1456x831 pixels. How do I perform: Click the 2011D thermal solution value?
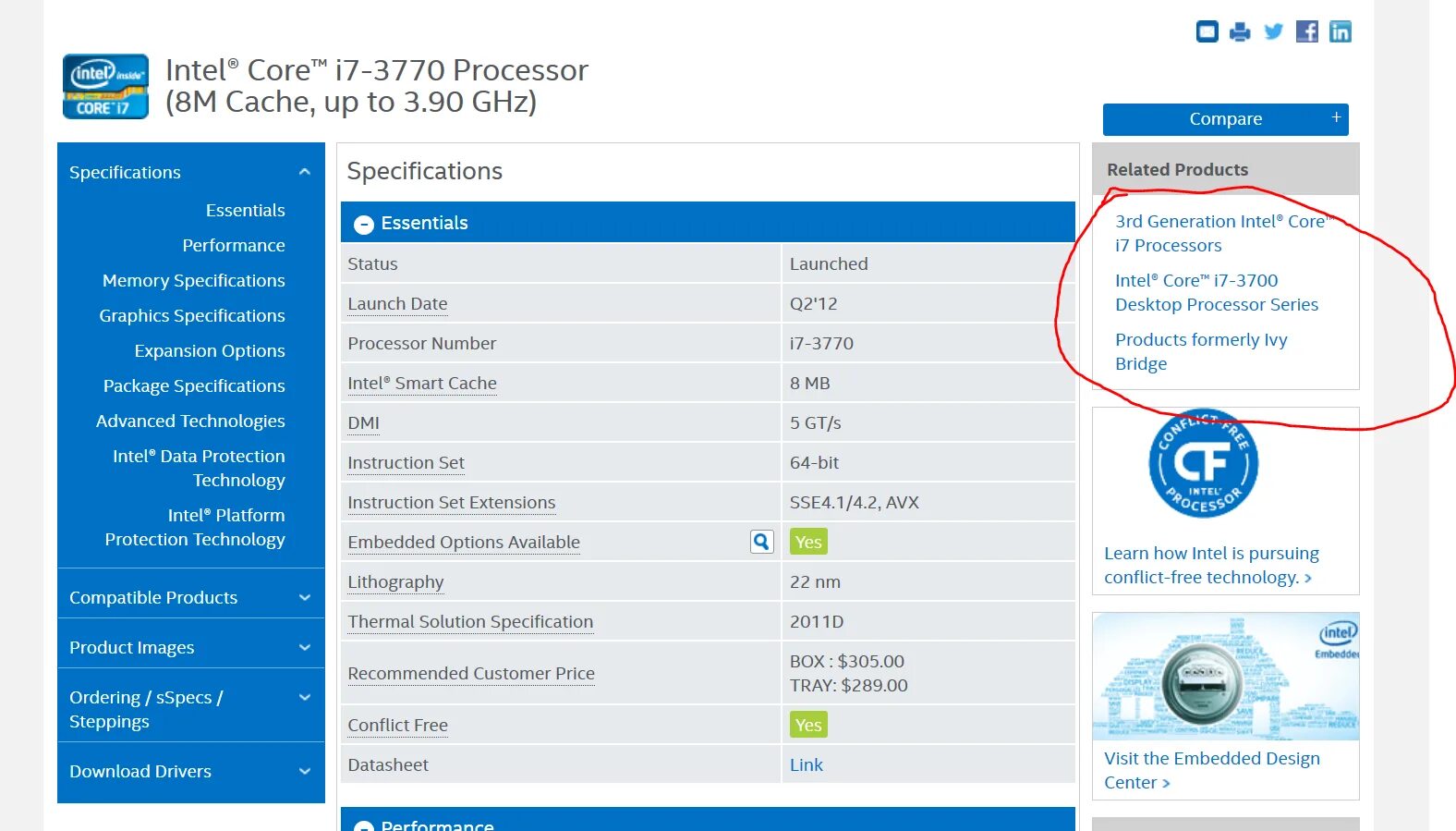pyautogui.click(x=816, y=622)
